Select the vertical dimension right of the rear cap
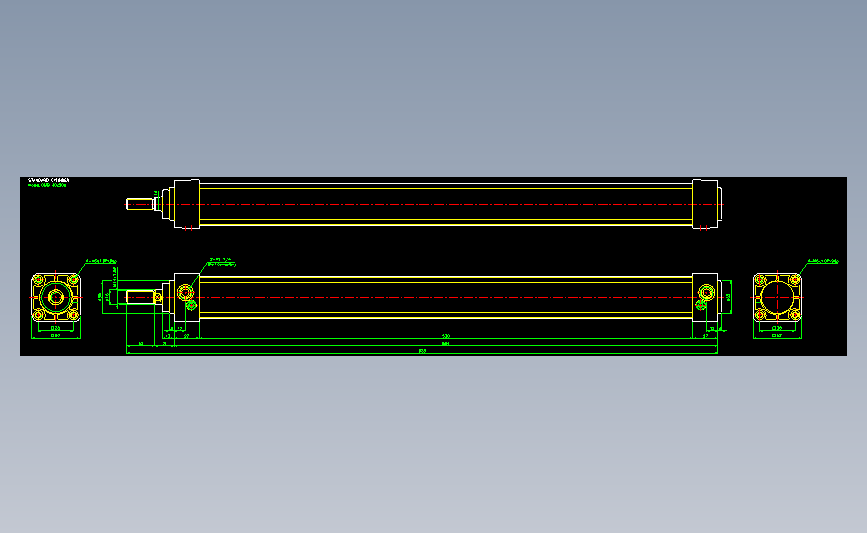 [x=728, y=297]
